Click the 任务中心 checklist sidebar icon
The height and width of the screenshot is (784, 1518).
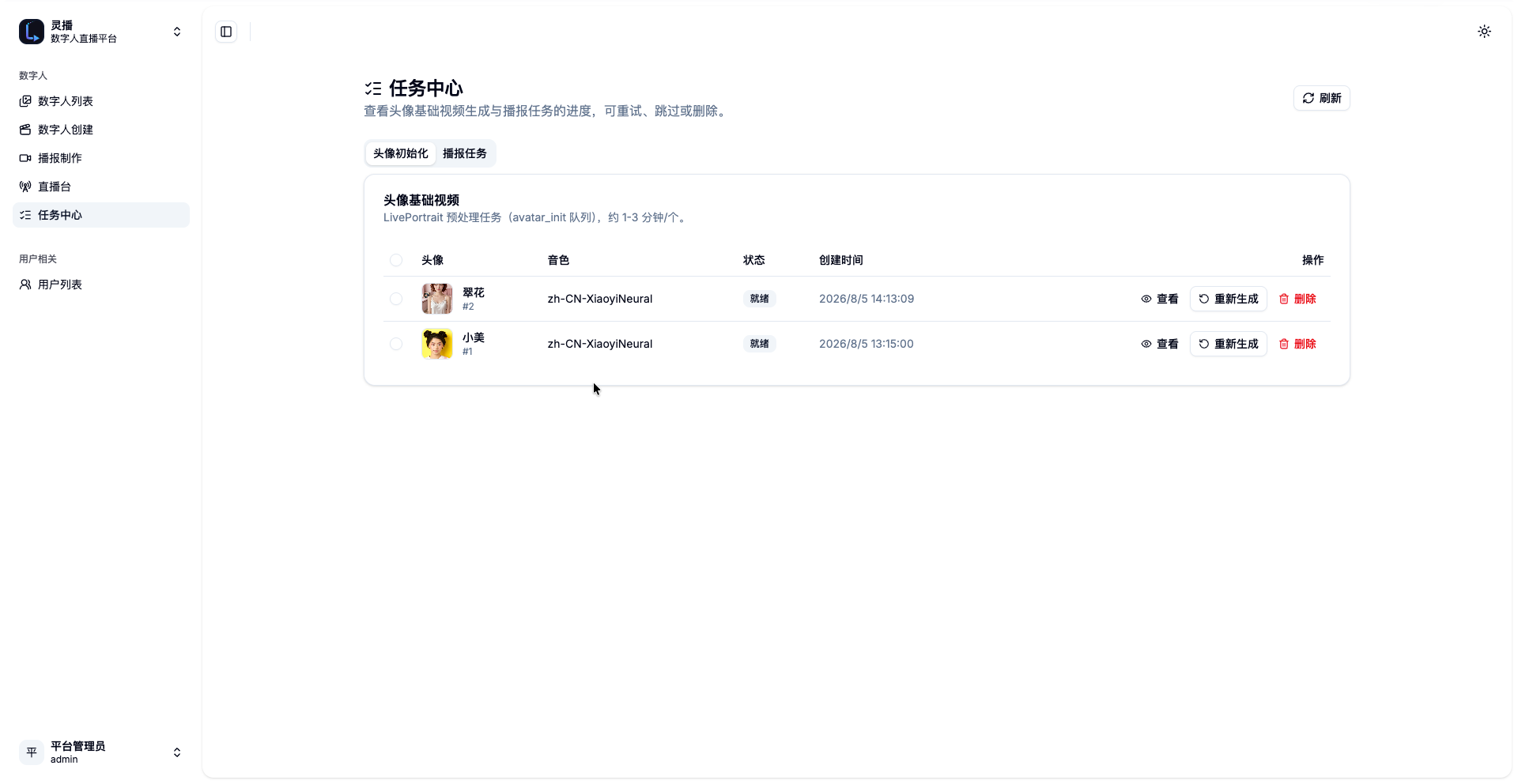coord(25,215)
